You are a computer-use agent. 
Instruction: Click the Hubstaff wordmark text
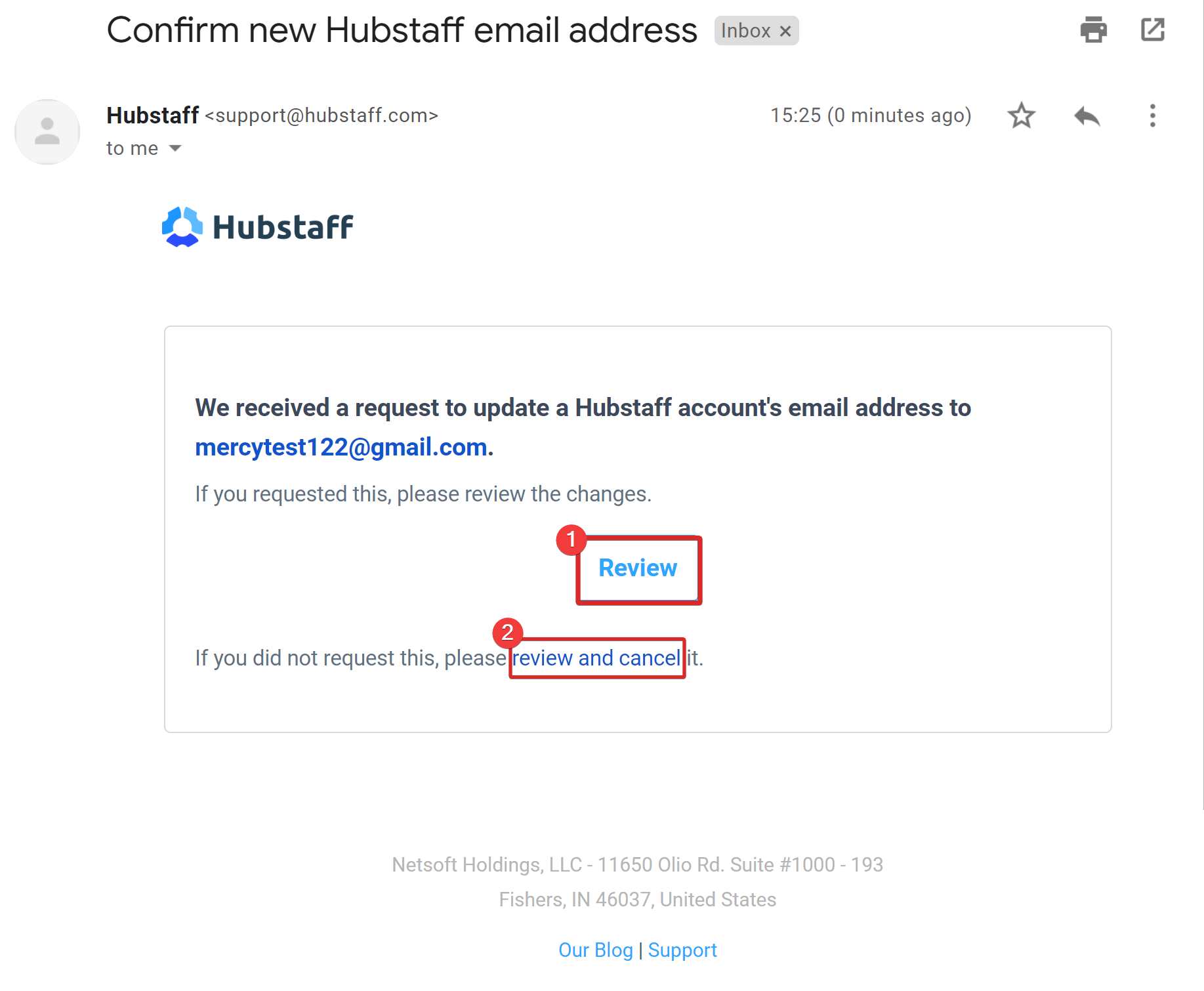click(283, 227)
